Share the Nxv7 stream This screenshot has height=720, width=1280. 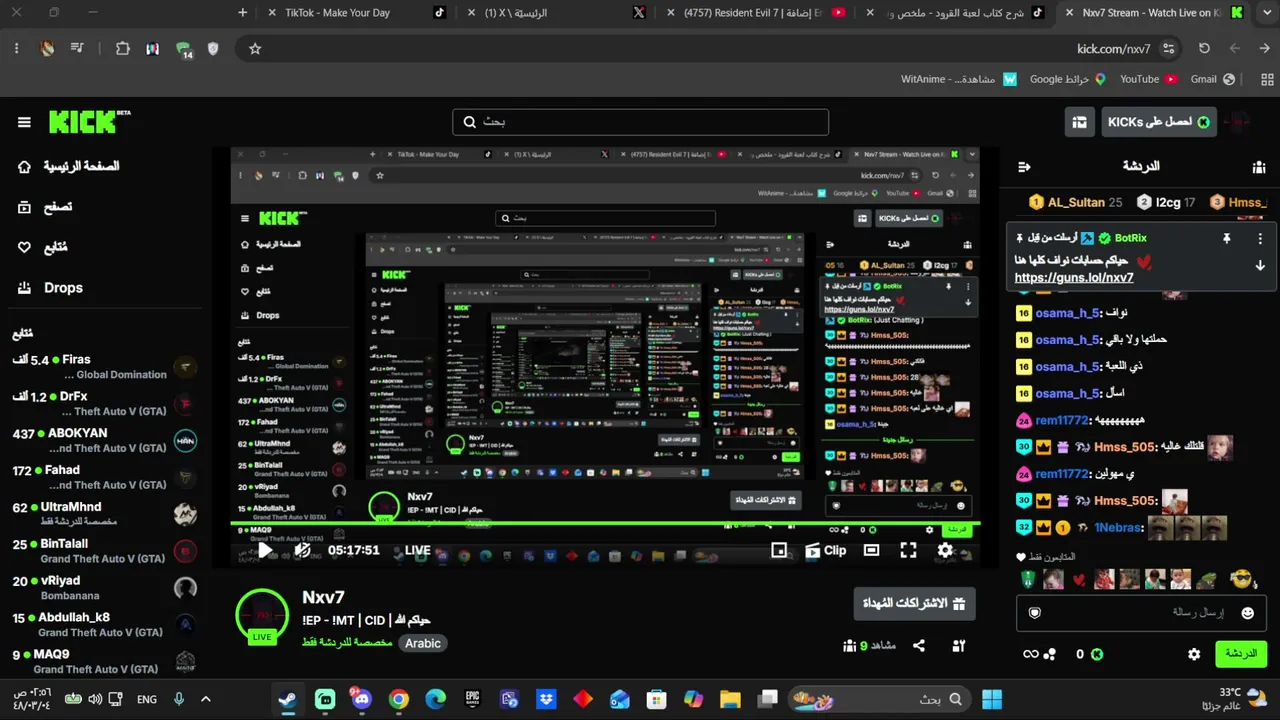[x=919, y=646]
